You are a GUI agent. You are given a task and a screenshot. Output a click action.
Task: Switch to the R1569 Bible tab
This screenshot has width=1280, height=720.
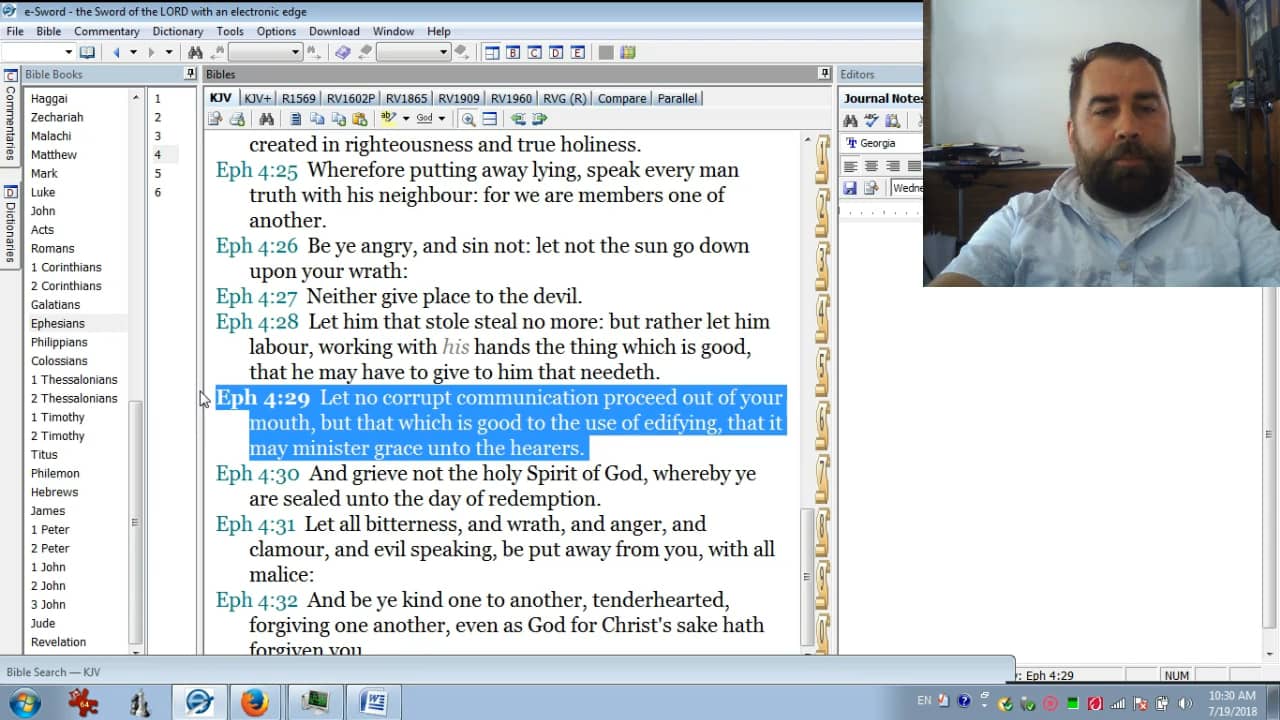(x=298, y=98)
